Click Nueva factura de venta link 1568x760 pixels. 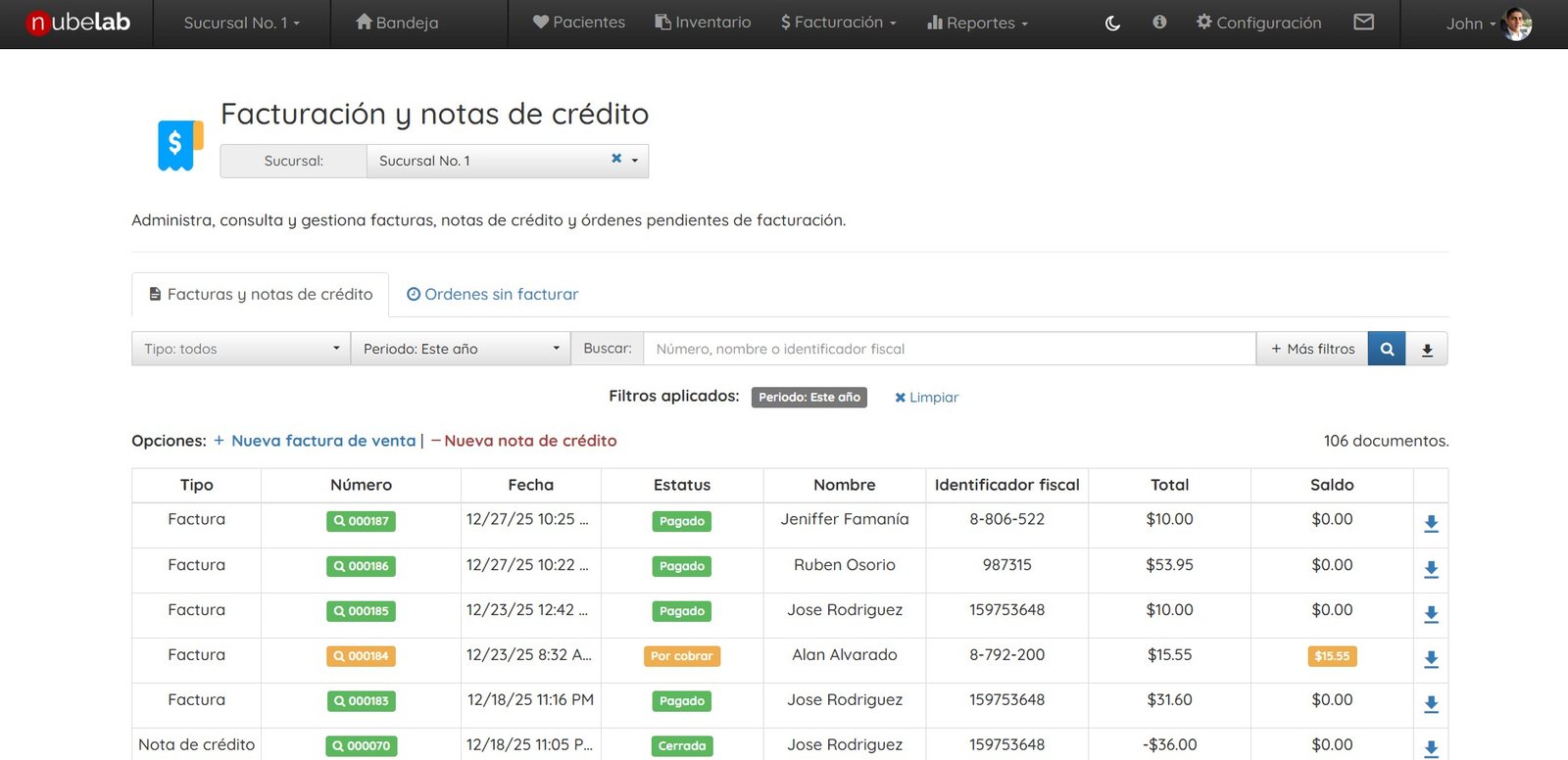322,441
